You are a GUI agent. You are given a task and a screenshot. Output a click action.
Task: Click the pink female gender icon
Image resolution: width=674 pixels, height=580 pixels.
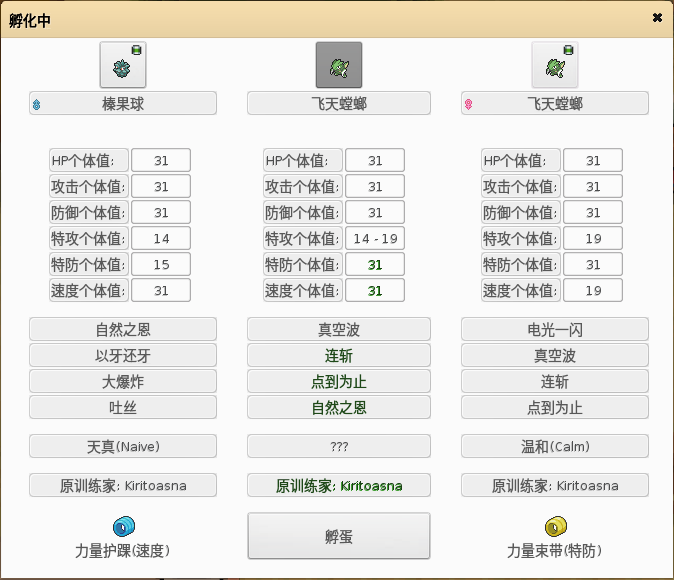pos(469,104)
